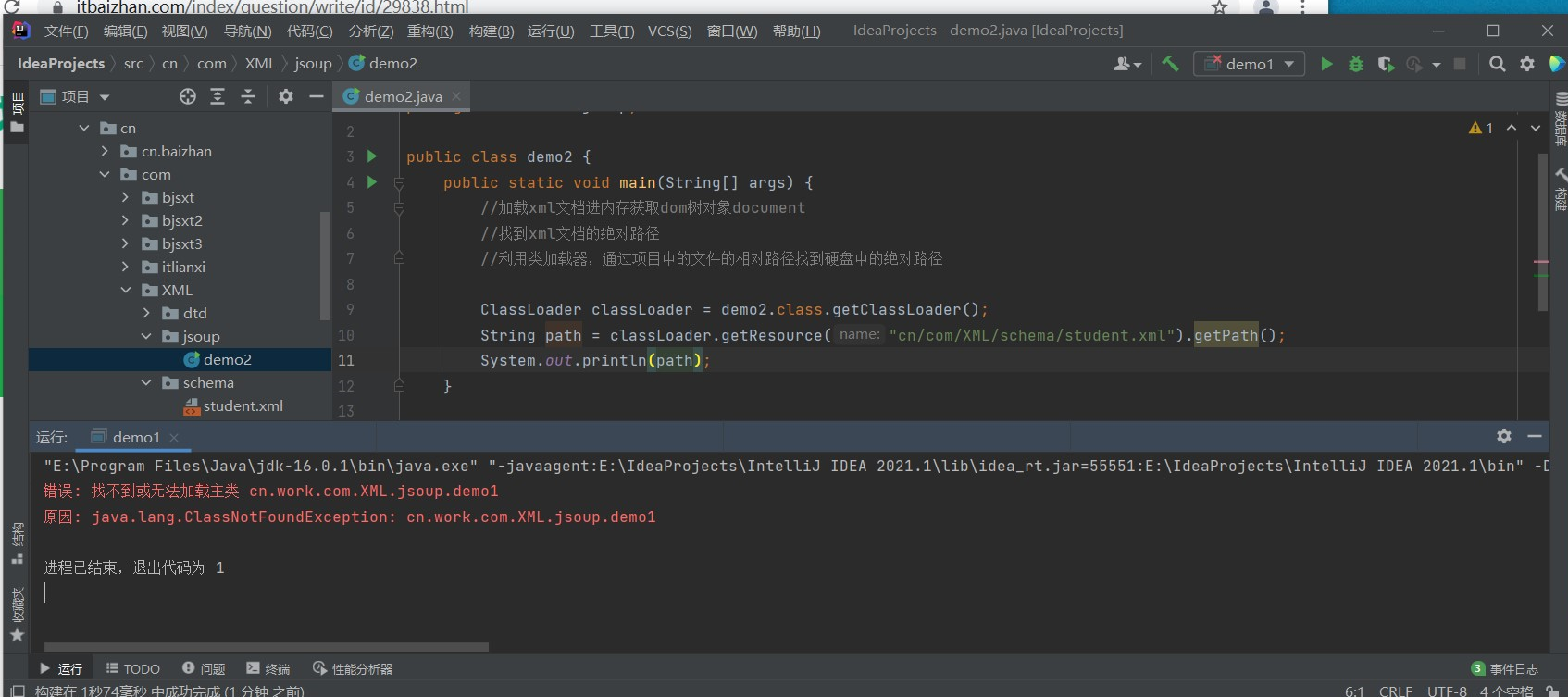Screen dimensions: 1568x697
Task: Click the Build project hammer icon
Action: (x=1170, y=64)
